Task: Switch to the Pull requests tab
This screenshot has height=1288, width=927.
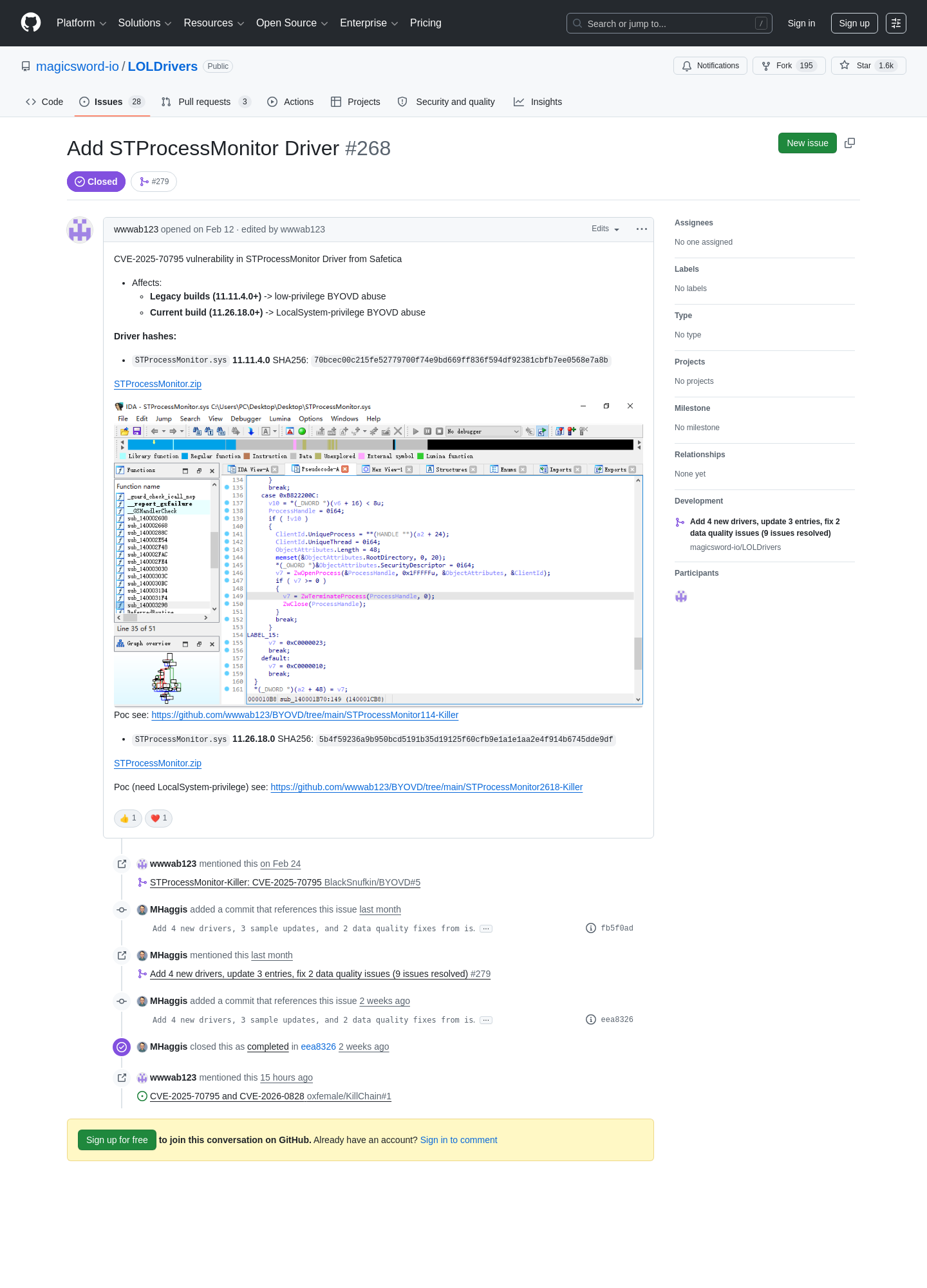Action: [205, 102]
